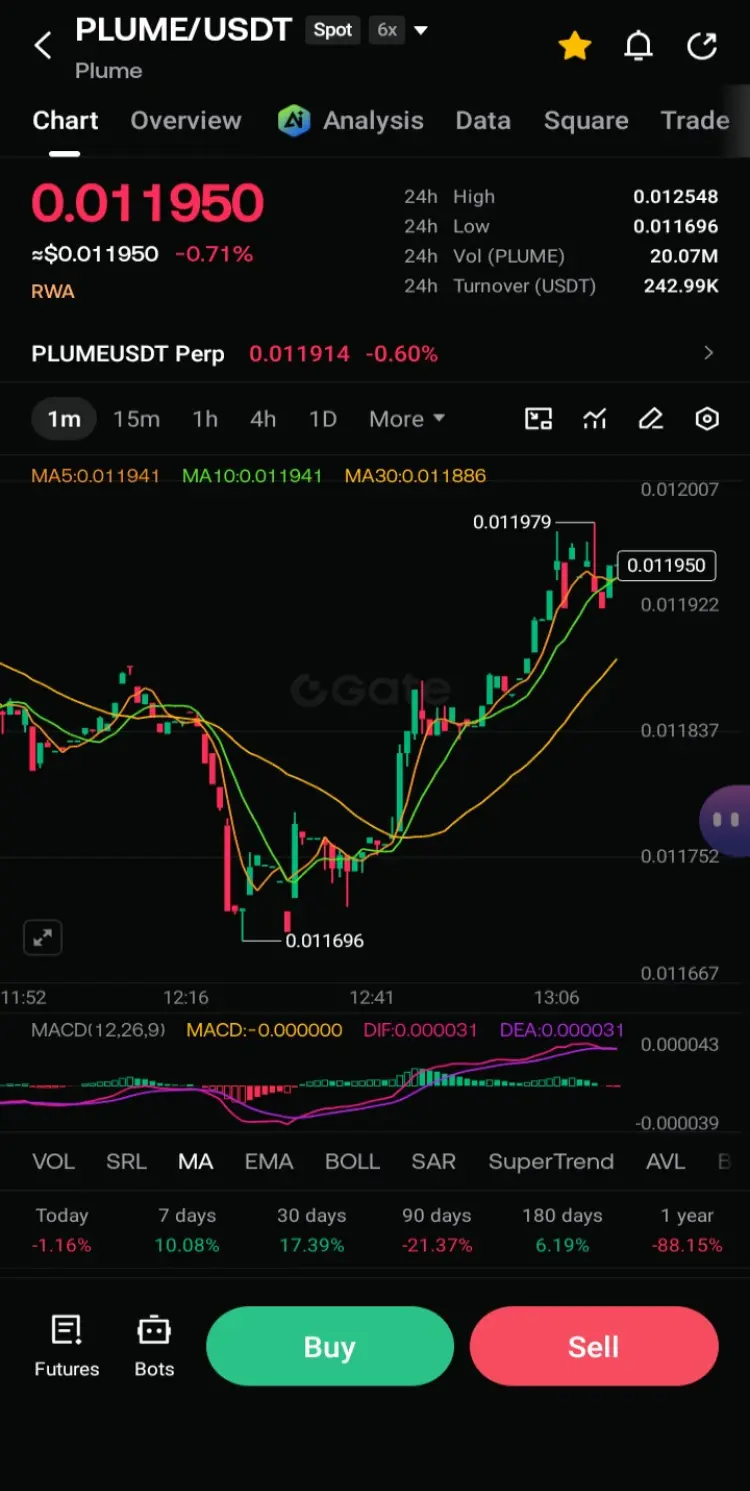
Task: Select the 15m timeframe
Action: 136,419
